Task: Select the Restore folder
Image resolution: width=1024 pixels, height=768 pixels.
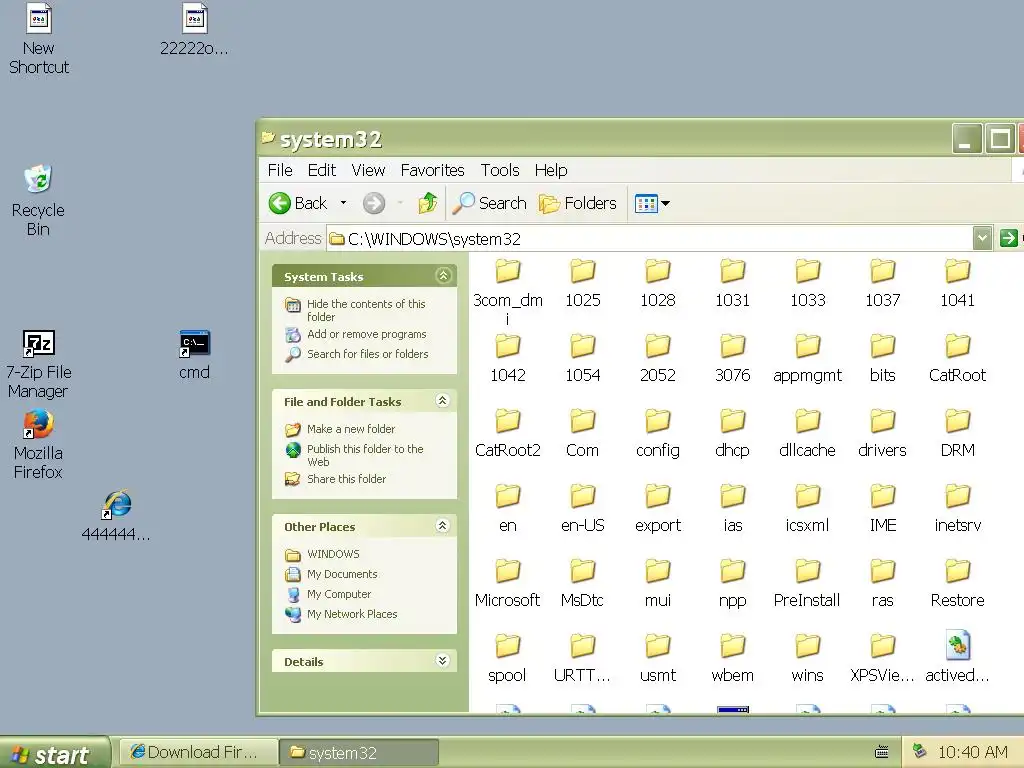Action: (x=957, y=584)
